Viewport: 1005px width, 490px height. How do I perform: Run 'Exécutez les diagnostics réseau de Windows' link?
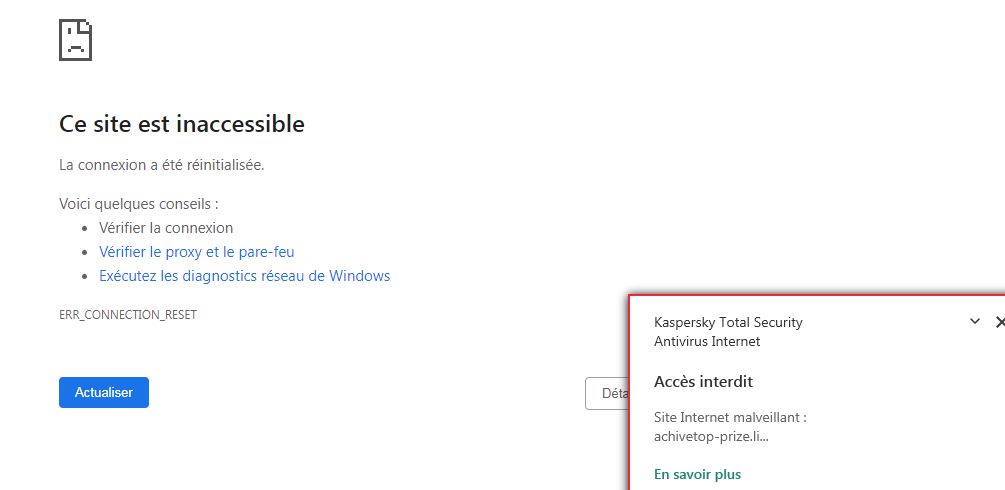[x=244, y=276]
